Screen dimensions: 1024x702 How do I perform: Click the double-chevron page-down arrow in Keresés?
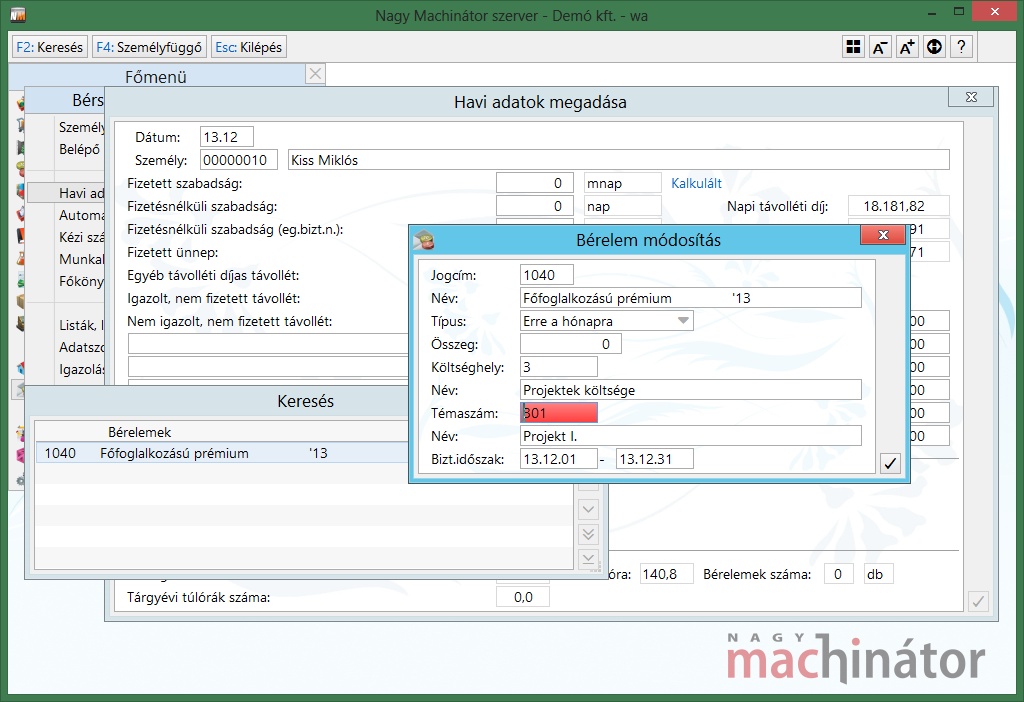coord(588,534)
